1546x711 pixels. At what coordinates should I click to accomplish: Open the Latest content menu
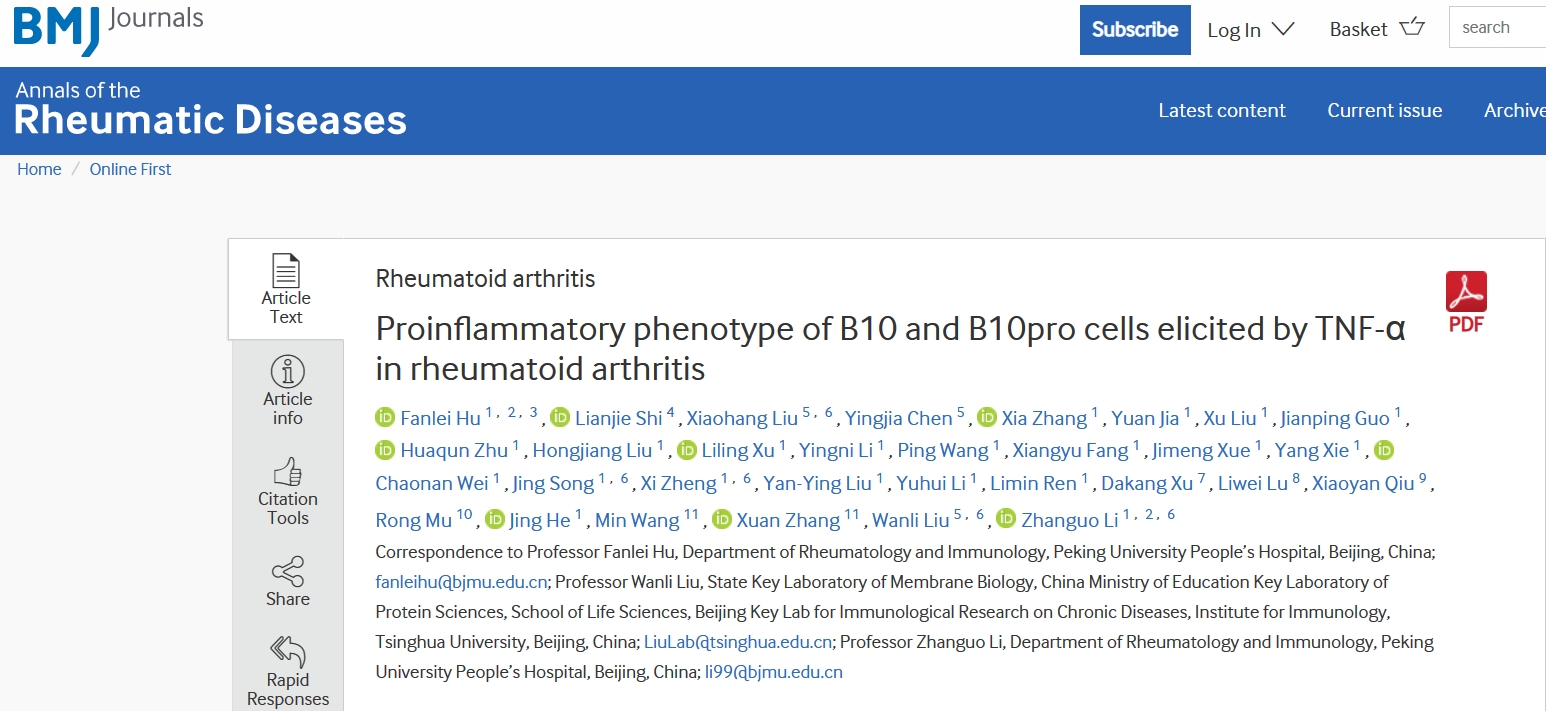pyautogui.click(x=1222, y=111)
